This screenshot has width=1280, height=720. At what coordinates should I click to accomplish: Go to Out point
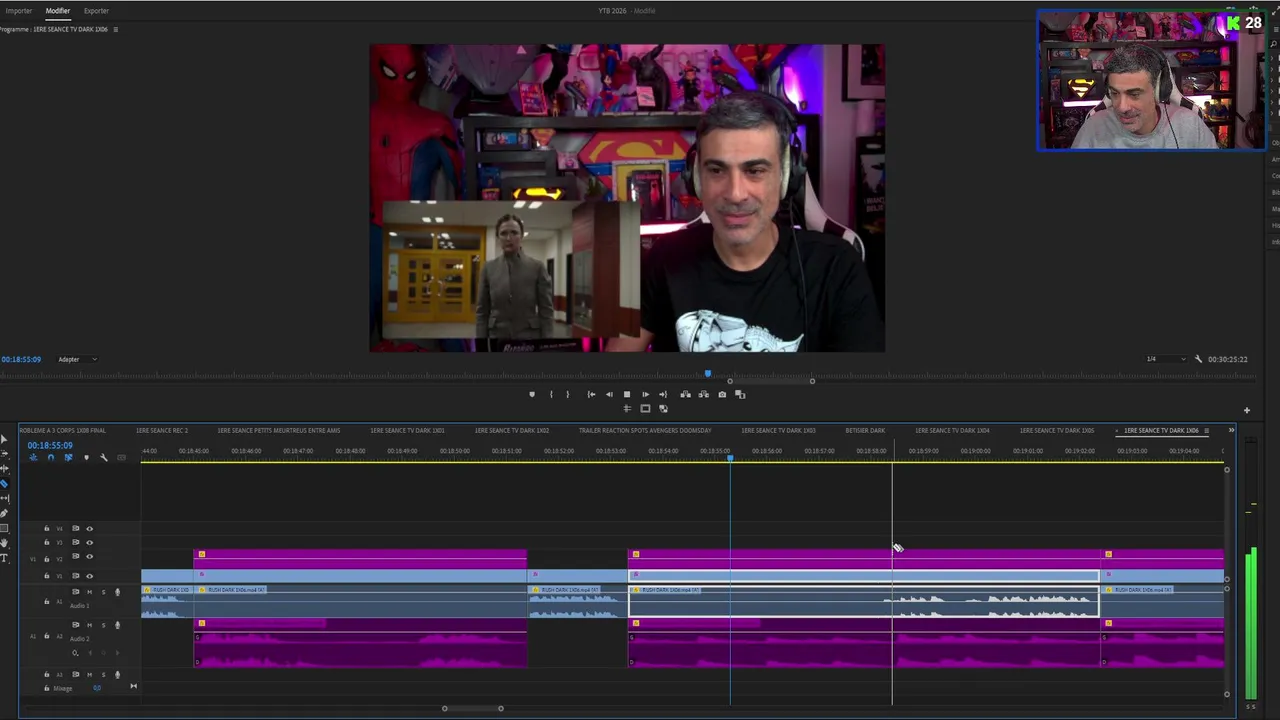pos(663,394)
